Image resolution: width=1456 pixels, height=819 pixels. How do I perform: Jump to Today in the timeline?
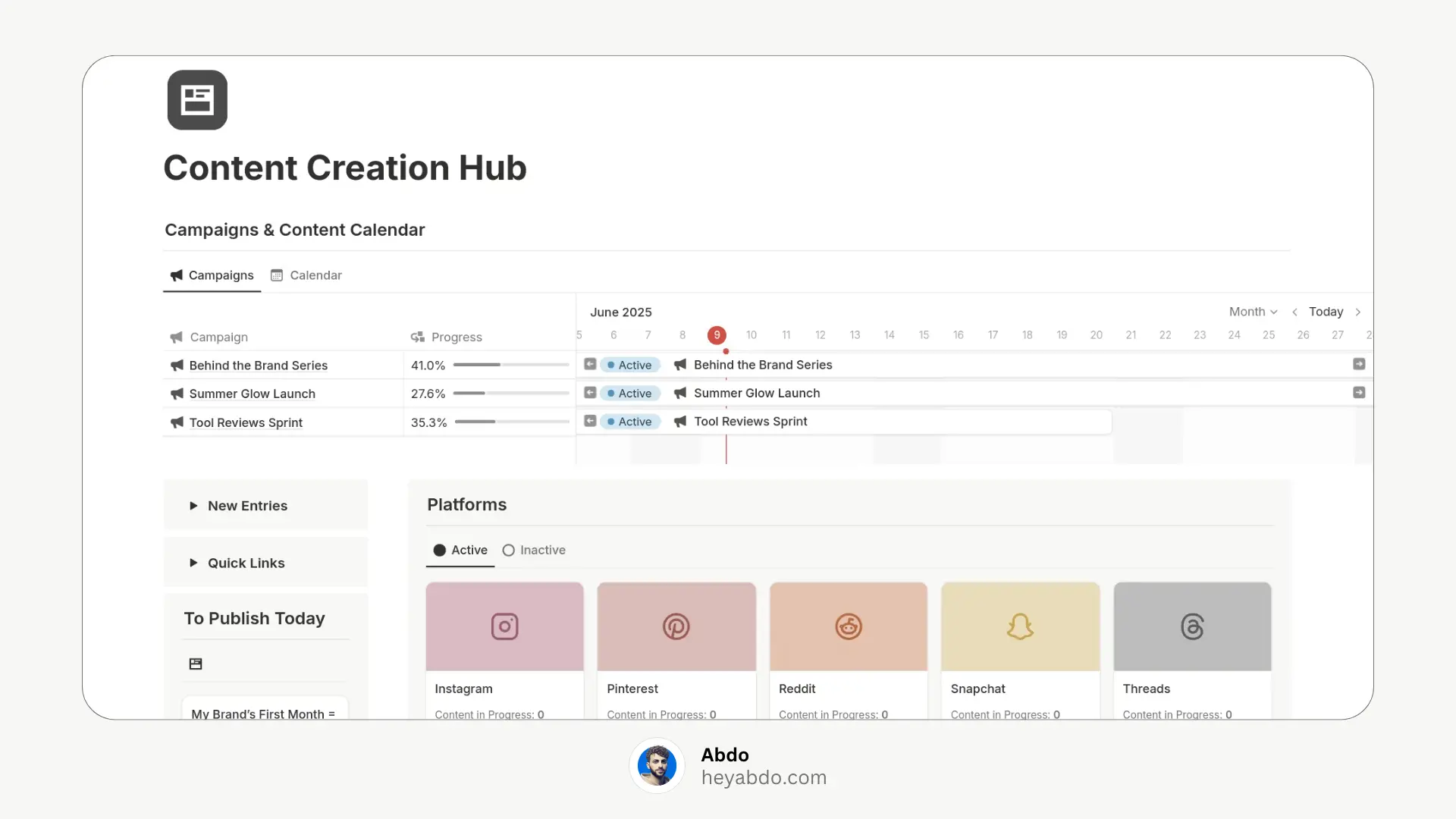coord(1326,312)
